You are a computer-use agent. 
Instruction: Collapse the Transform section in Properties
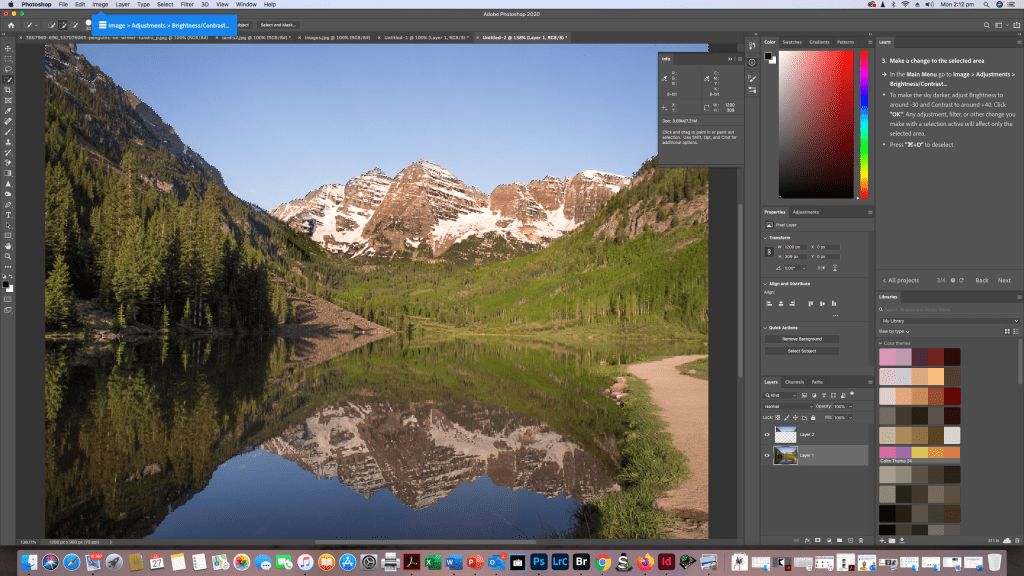coord(765,237)
